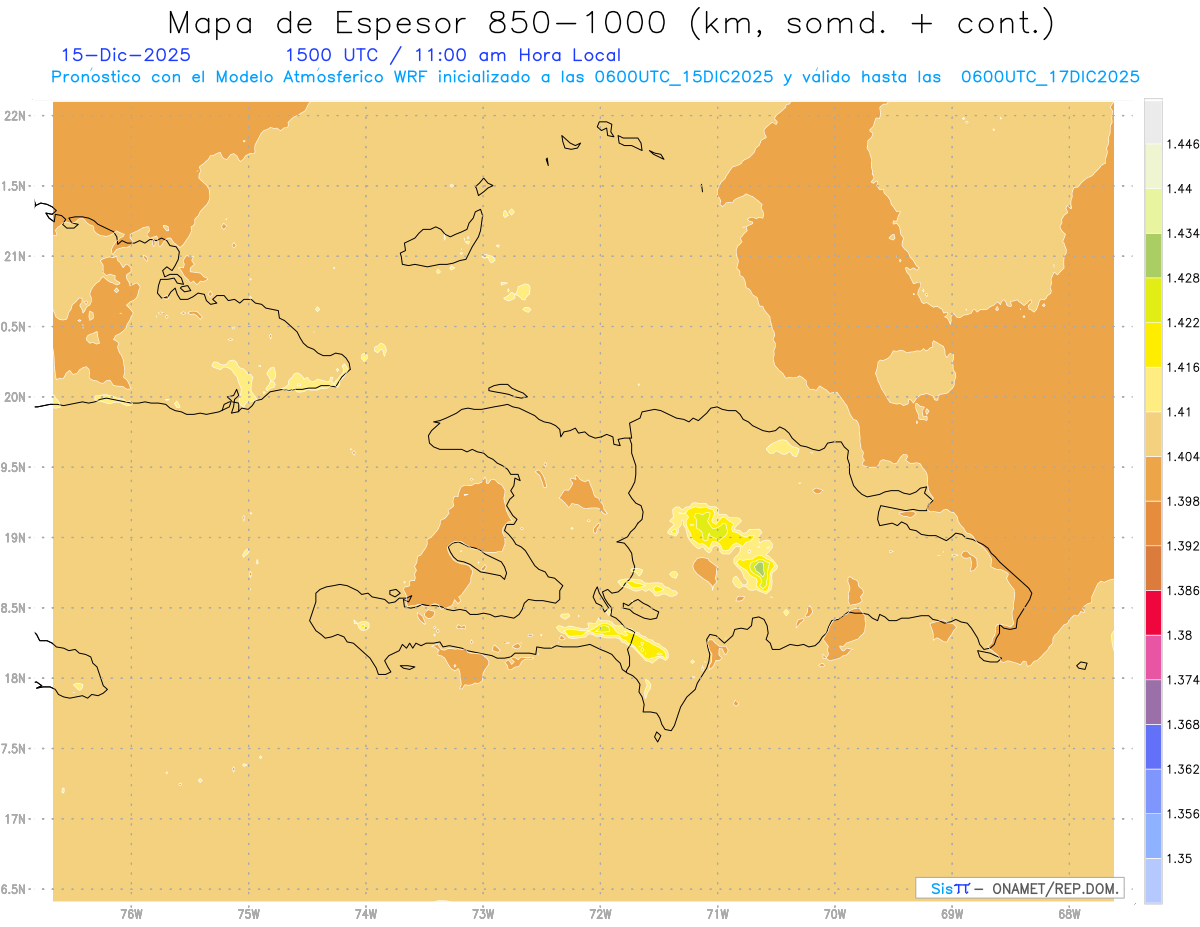
Task: Click the colorbar value '1.386'
Action: (x=1185, y=590)
